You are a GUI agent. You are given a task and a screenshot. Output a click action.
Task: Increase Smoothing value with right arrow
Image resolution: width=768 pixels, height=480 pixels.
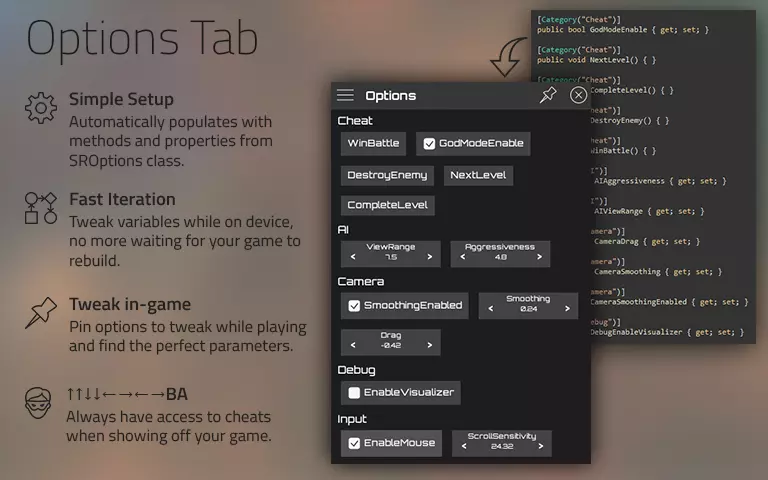567,309
